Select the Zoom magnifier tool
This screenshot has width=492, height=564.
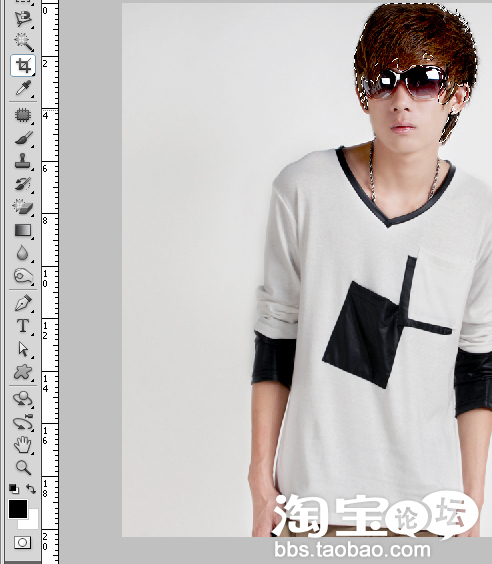(23, 468)
